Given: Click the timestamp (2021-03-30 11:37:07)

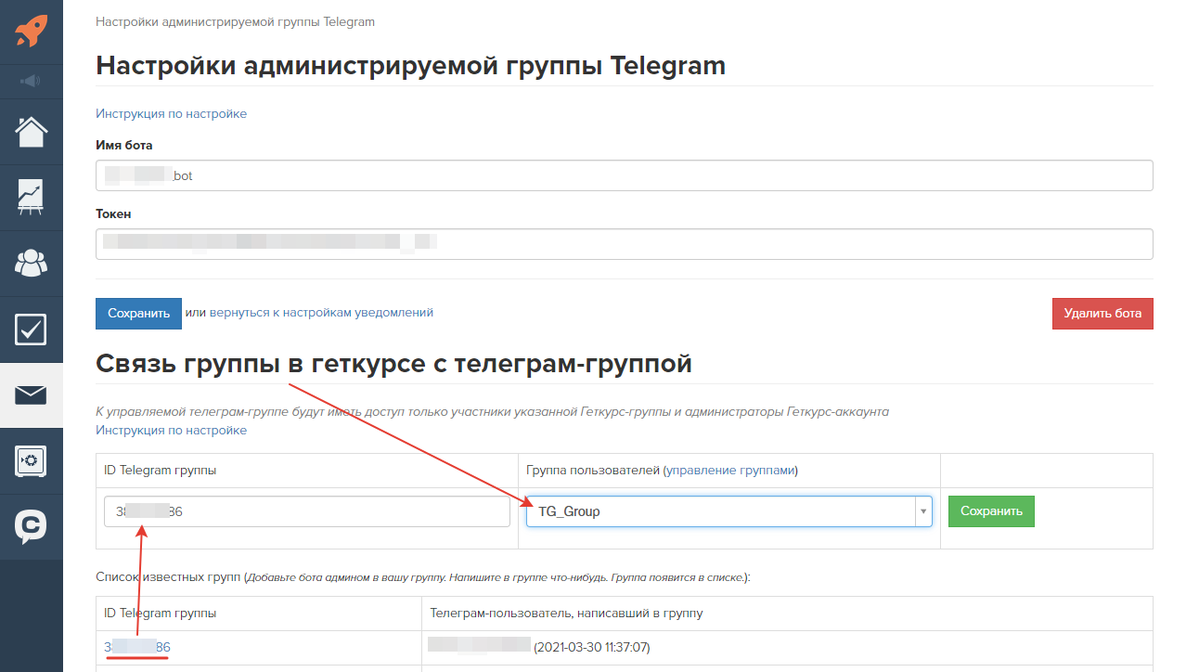Looking at the screenshot, I should click(592, 648).
